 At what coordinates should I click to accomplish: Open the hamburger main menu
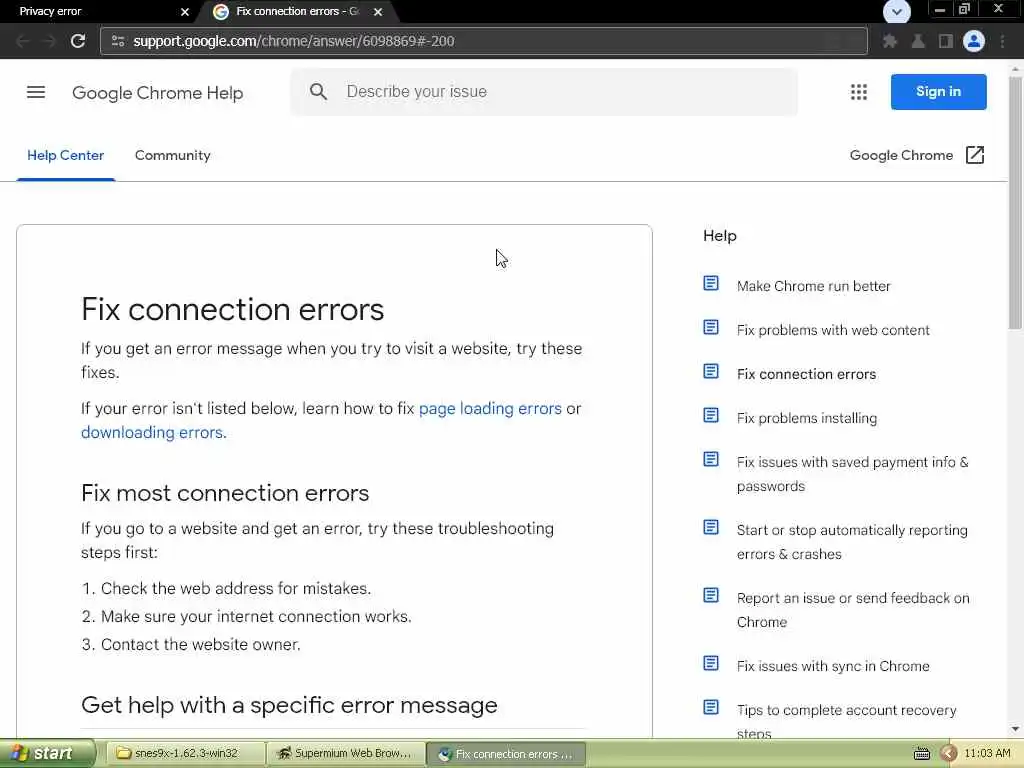pos(36,92)
